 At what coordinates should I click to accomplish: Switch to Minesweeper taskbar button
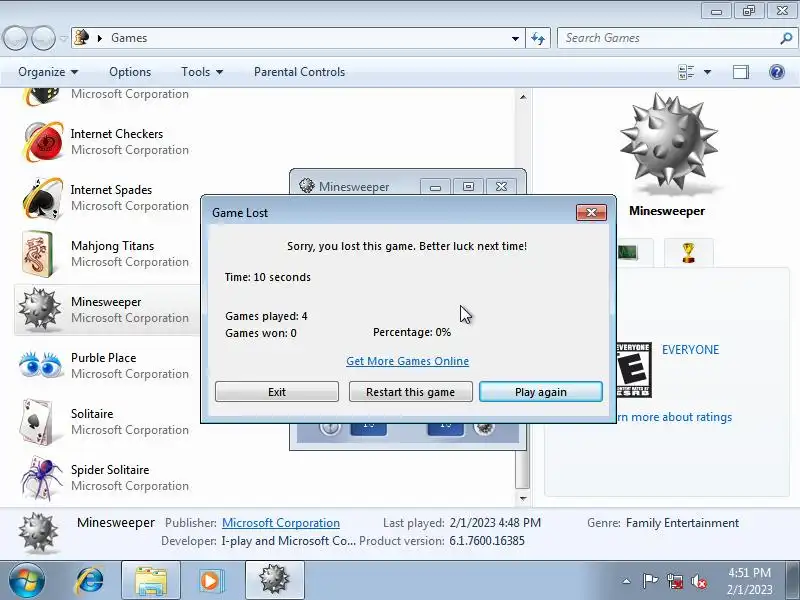274,581
